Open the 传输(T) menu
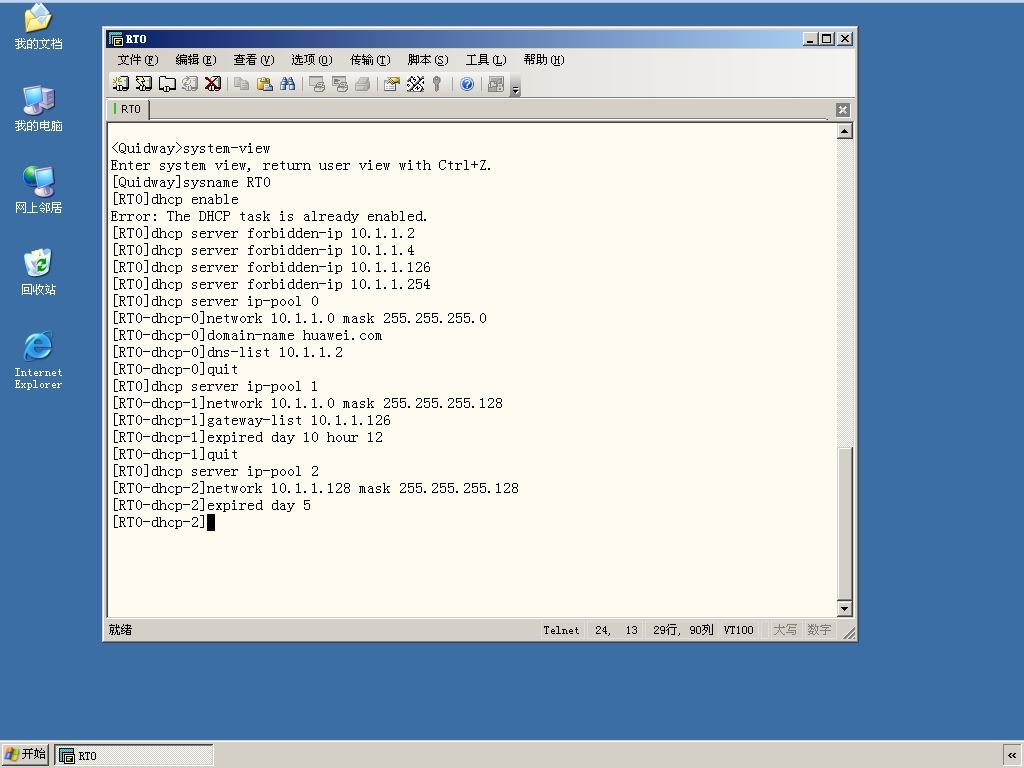 click(x=370, y=60)
